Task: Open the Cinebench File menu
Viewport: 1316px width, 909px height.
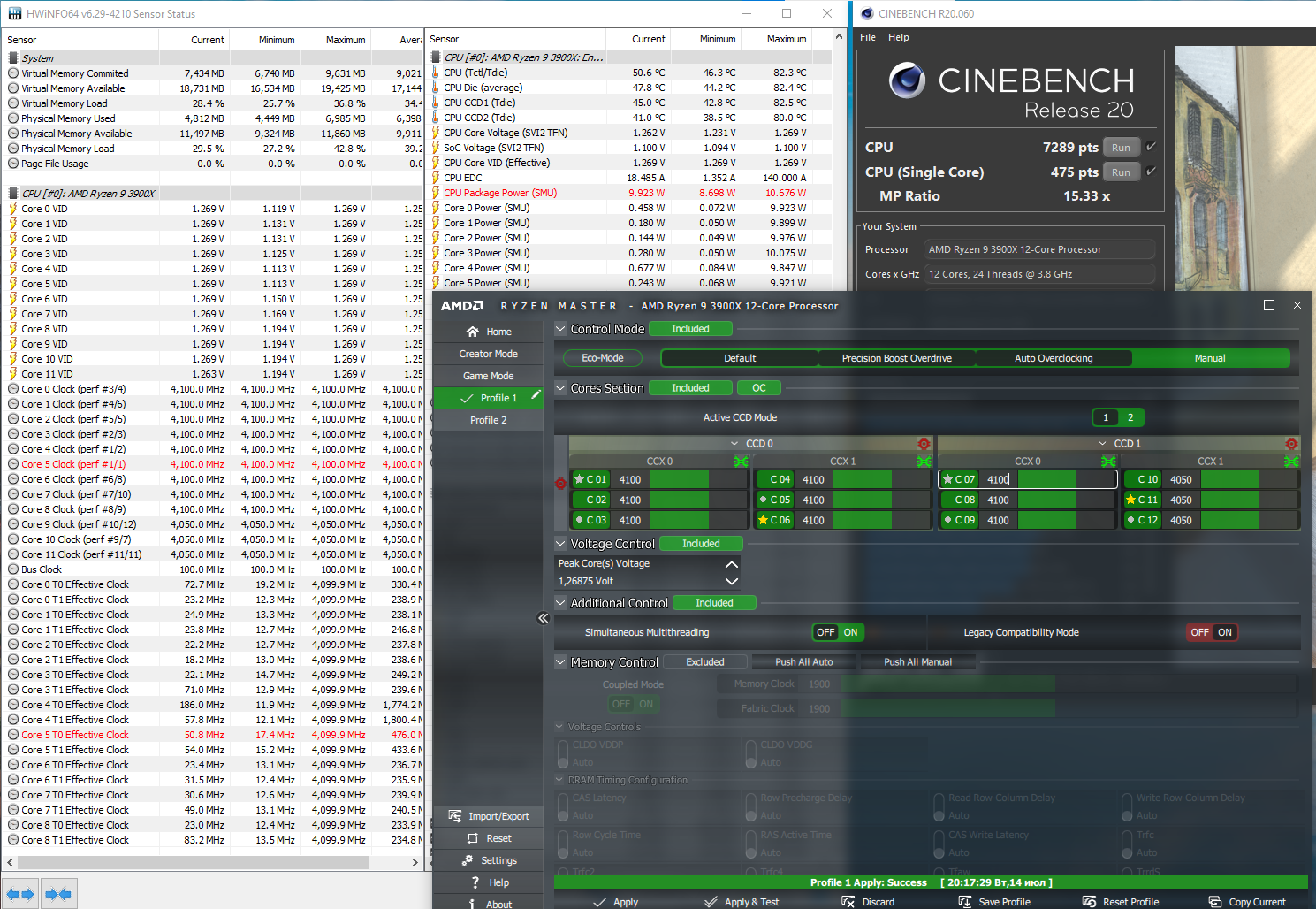Action: tap(868, 37)
